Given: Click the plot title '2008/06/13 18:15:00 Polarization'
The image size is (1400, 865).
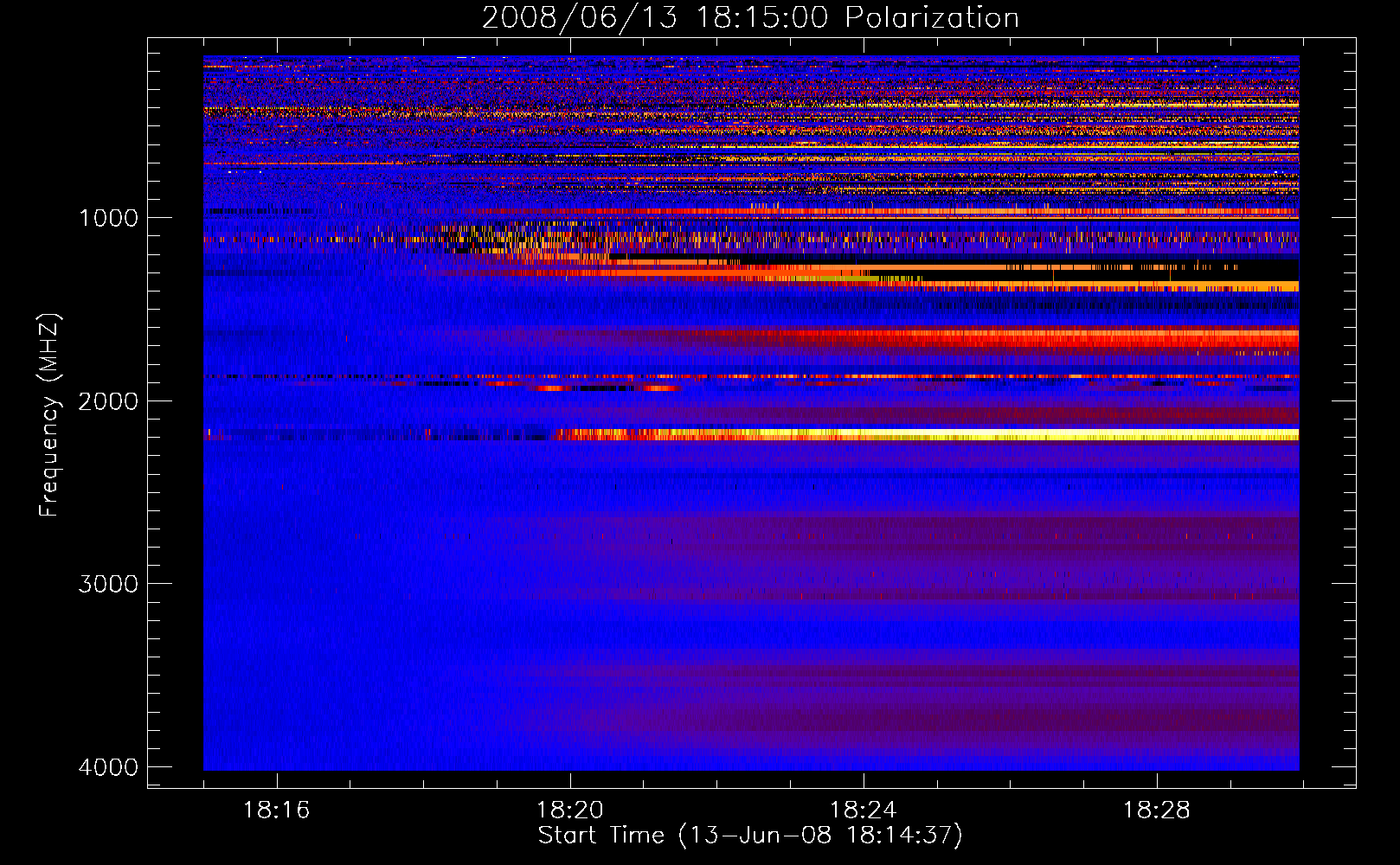Looking at the screenshot, I should click(750, 17).
